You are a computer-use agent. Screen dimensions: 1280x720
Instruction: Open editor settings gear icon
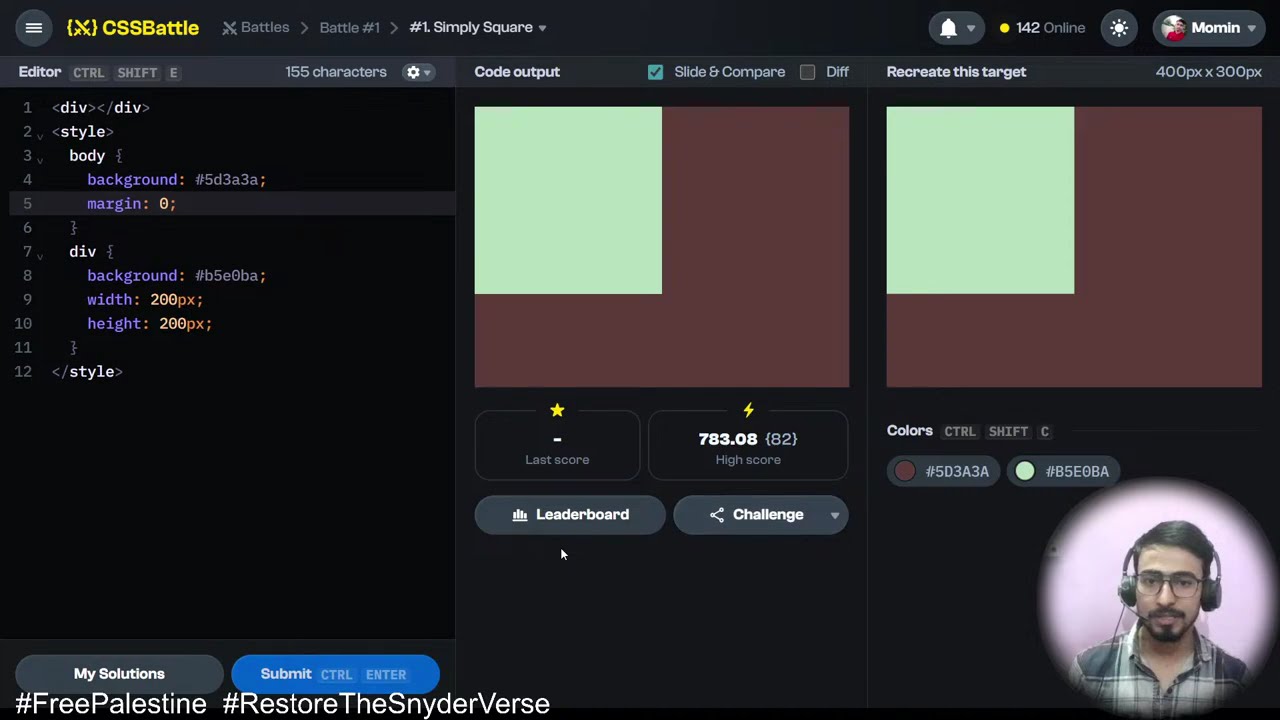coord(413,72)
